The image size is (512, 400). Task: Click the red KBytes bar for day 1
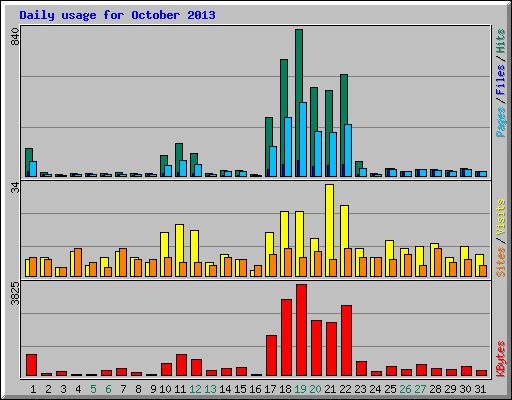[x=31, y=365]
